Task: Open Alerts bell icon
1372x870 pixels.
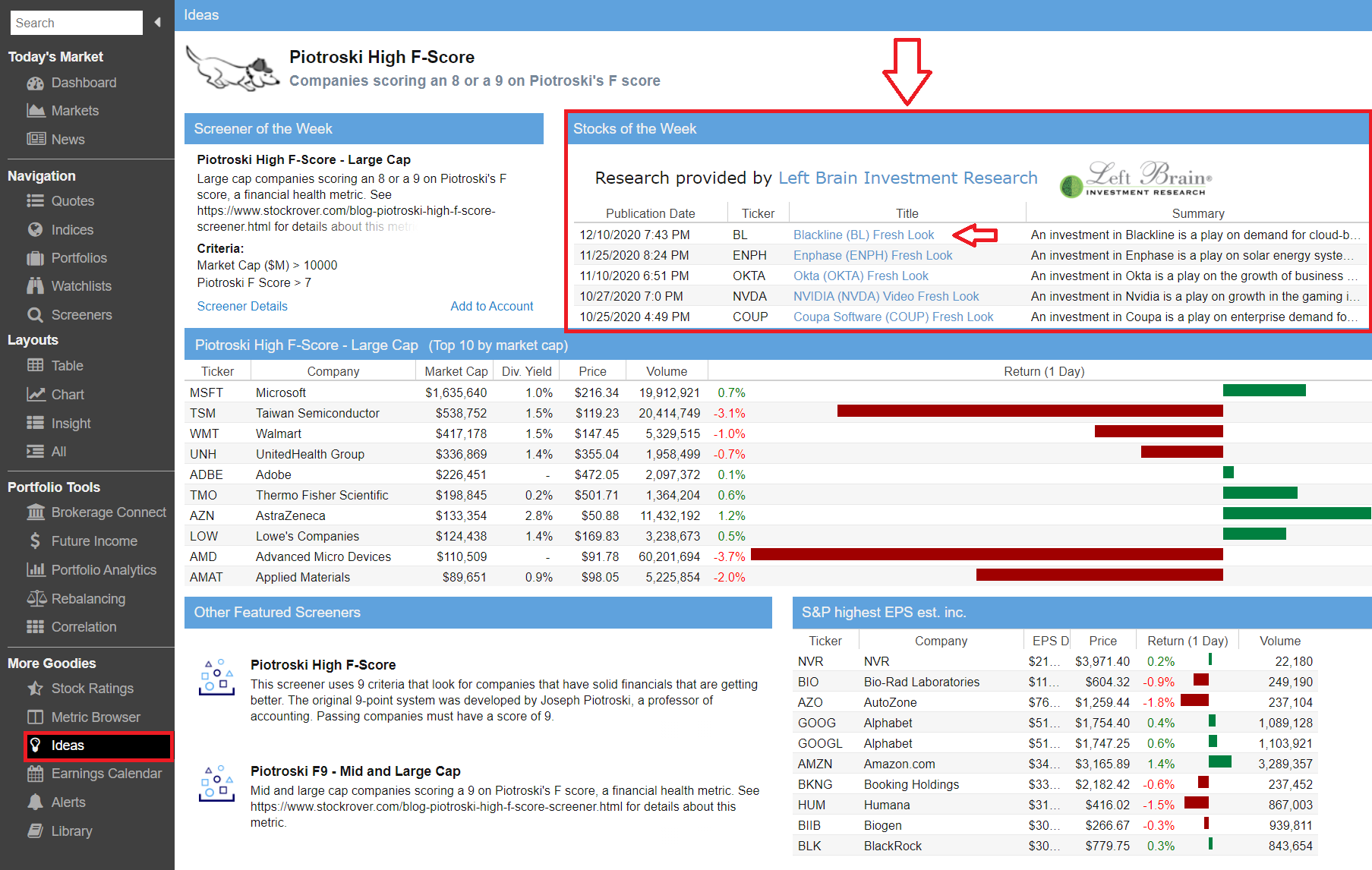Action: click(35, 802)
